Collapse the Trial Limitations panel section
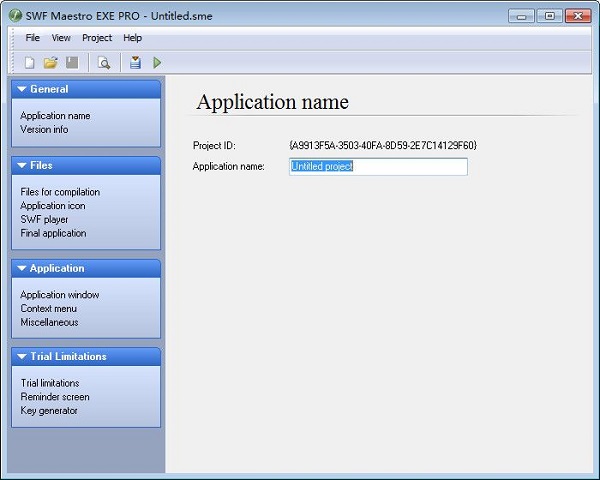The image size is (600, 480). 22,356
